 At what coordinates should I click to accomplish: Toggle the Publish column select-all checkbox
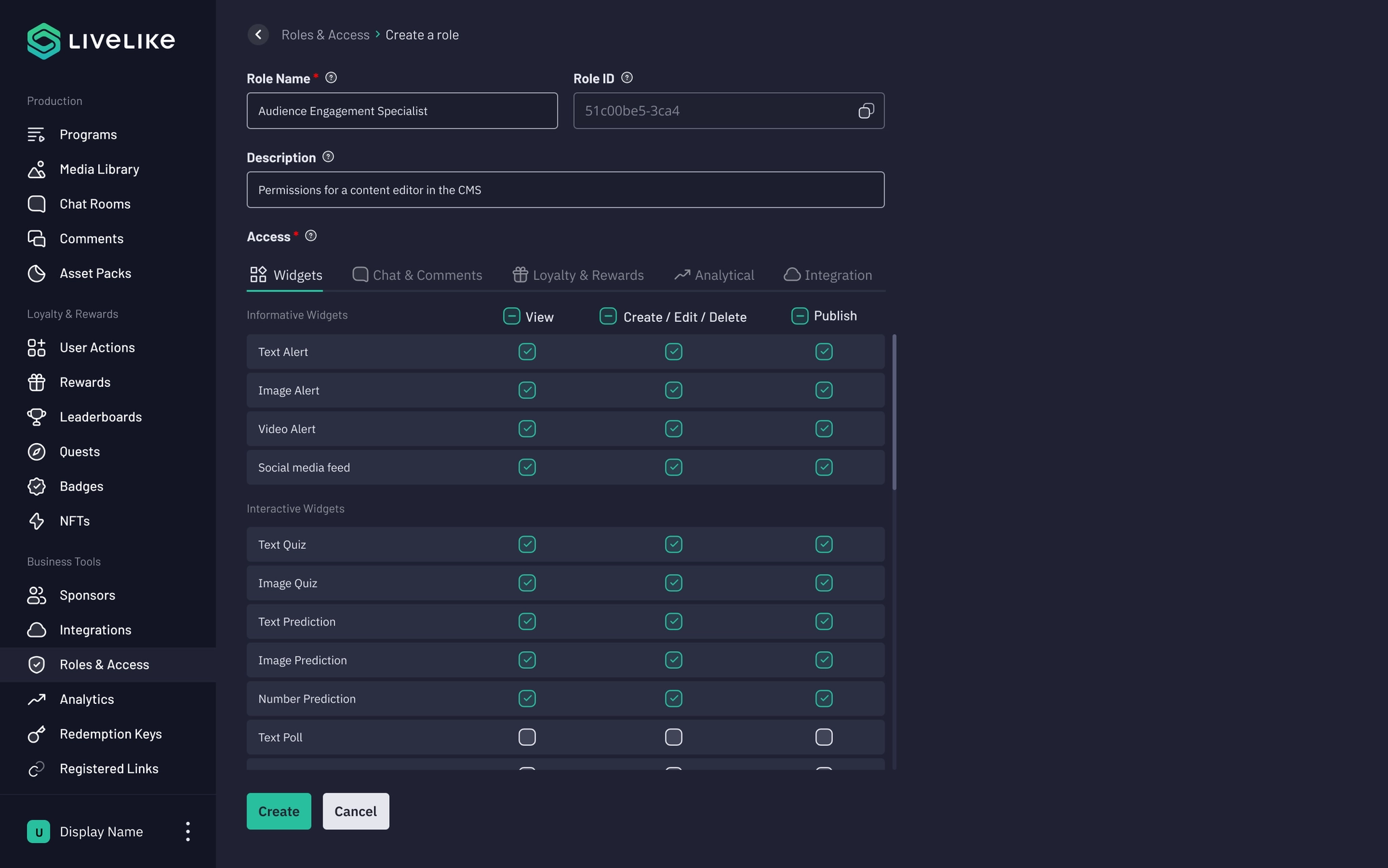click(800, 316)
